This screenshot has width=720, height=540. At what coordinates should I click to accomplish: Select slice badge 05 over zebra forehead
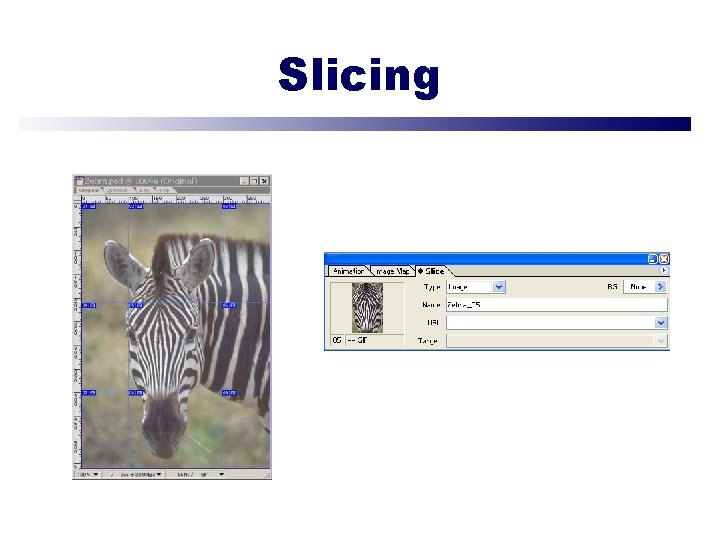click(x=136, y=305)
